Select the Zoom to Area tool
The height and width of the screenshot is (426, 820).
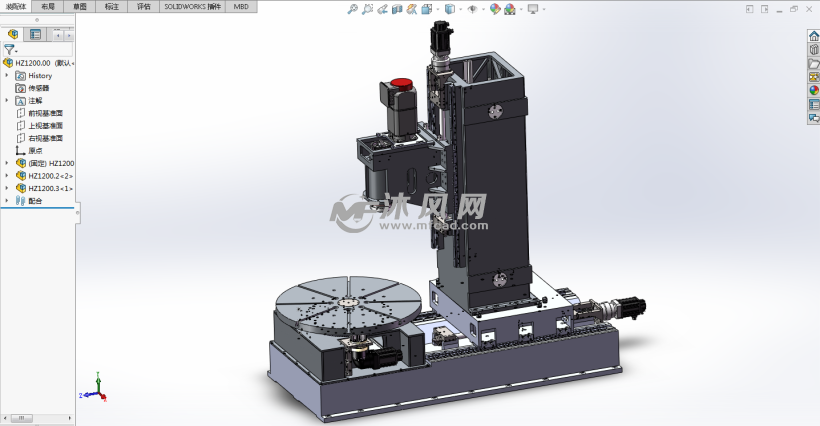367,9
